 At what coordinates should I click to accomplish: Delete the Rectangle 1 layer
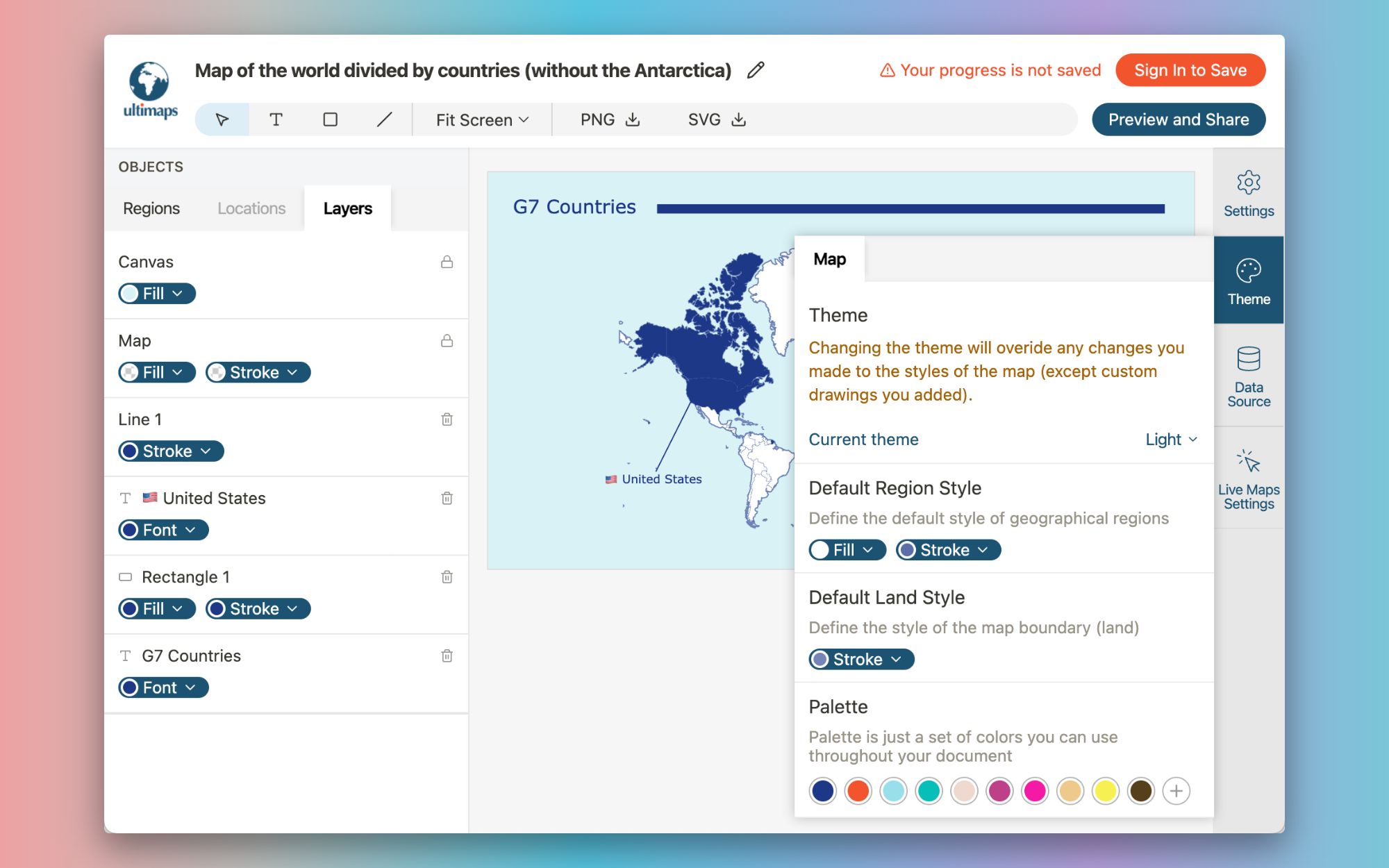pyautogui.click(x=447, y=577)
